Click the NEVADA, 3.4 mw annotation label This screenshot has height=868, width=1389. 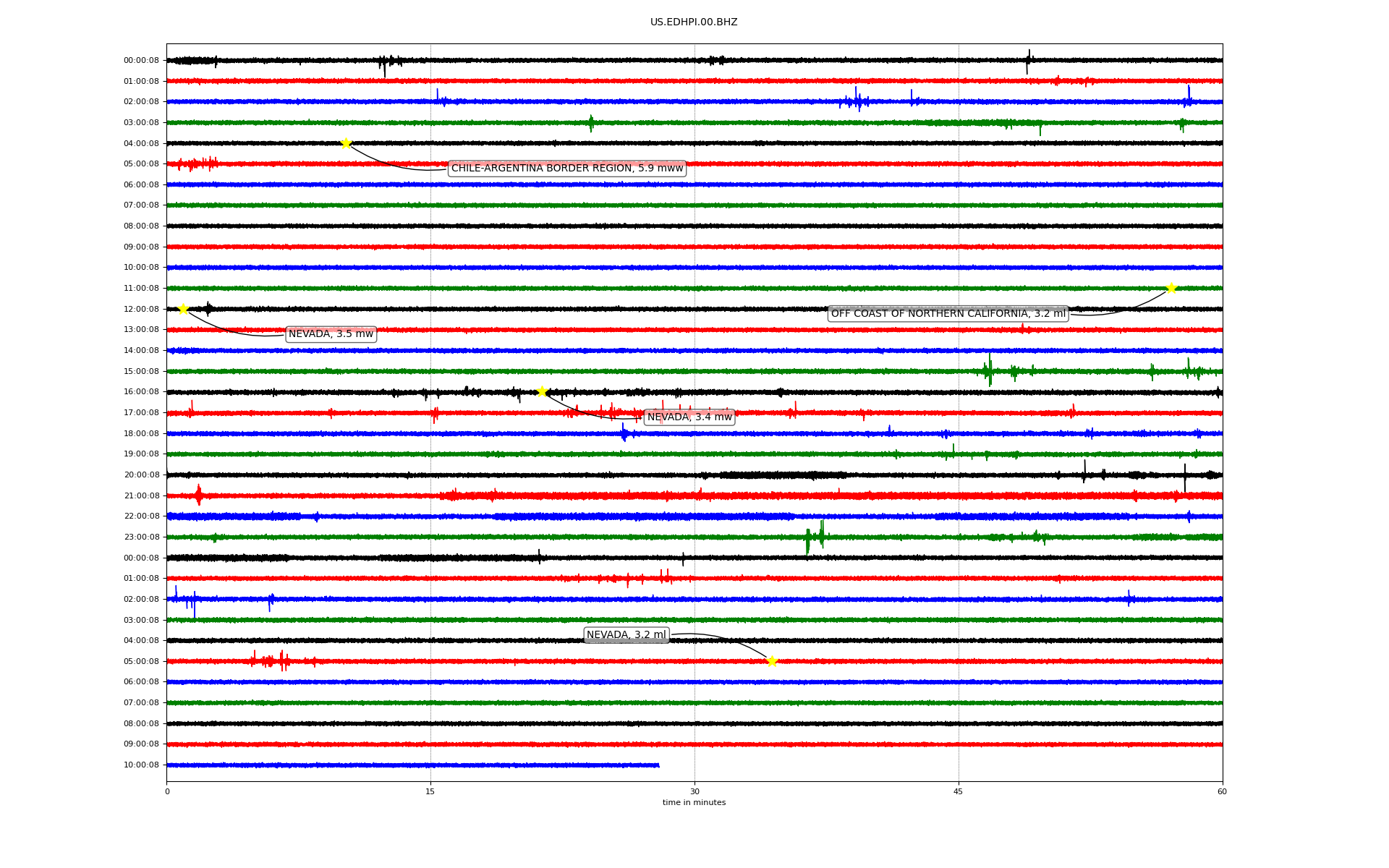pyautogui.click(x=689, y=417)
